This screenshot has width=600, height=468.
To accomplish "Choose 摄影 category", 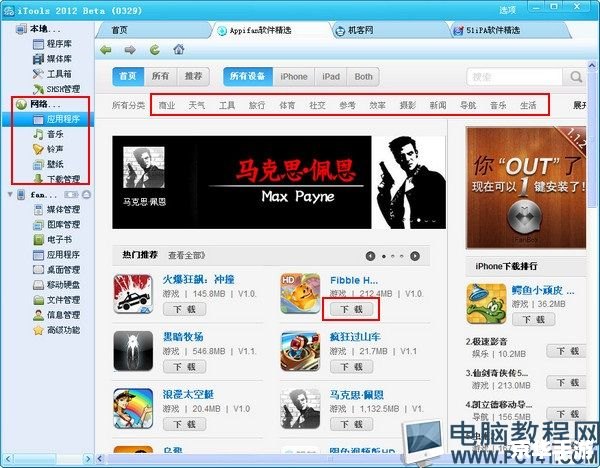I will (408, 105).
